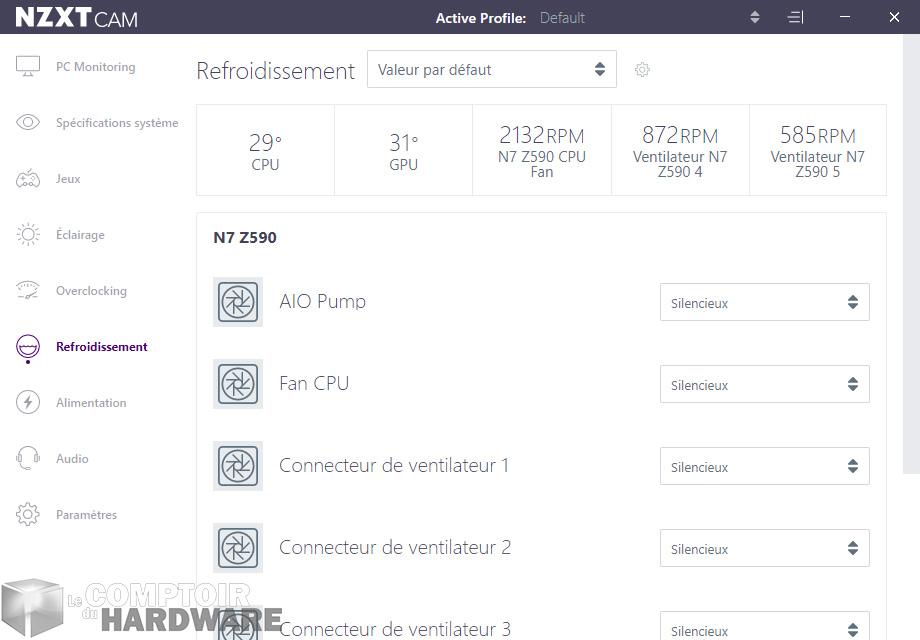The image size is (920, 640).
Task: Select the GPU temperature tile
Action: (403, 150)
